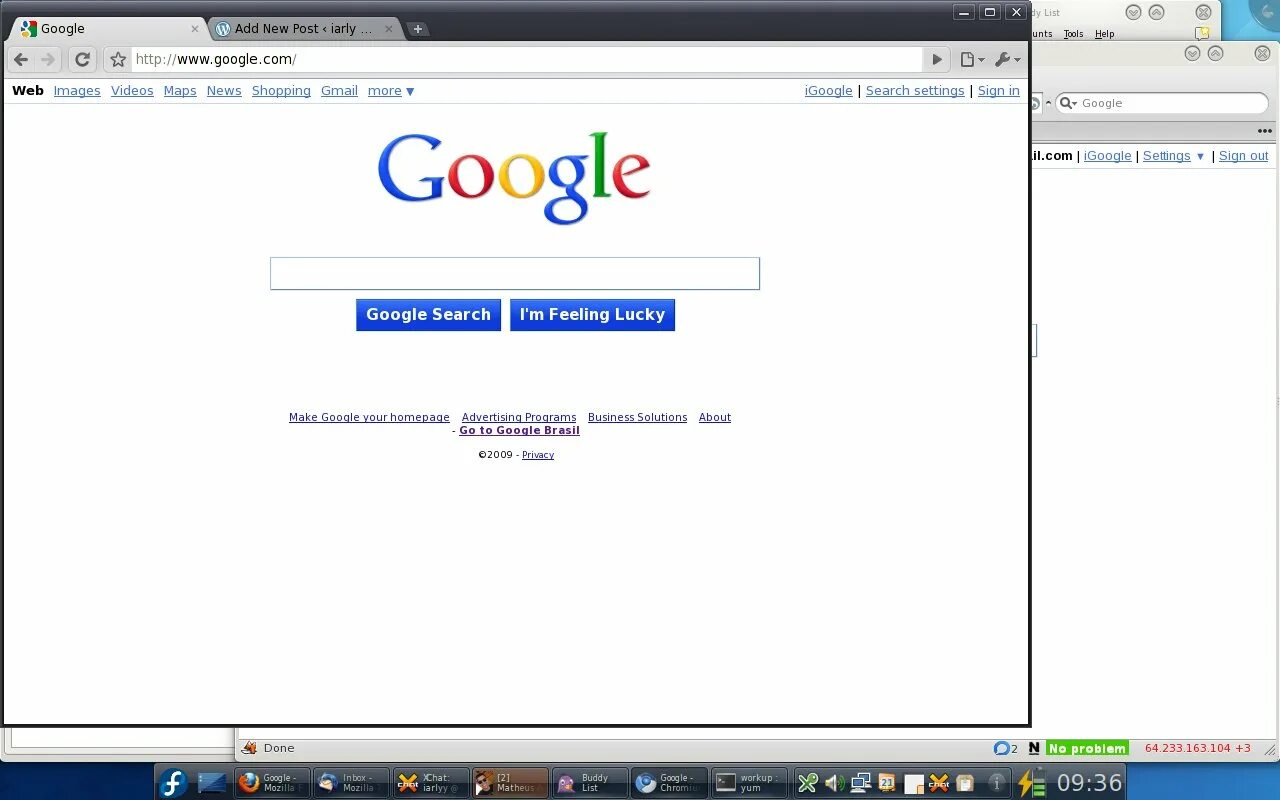The height and width of the screenshot is (800, 1280).
Task: Click the three-dots overflow in Firefox bookmarks bar
Action: [1264, 131]
